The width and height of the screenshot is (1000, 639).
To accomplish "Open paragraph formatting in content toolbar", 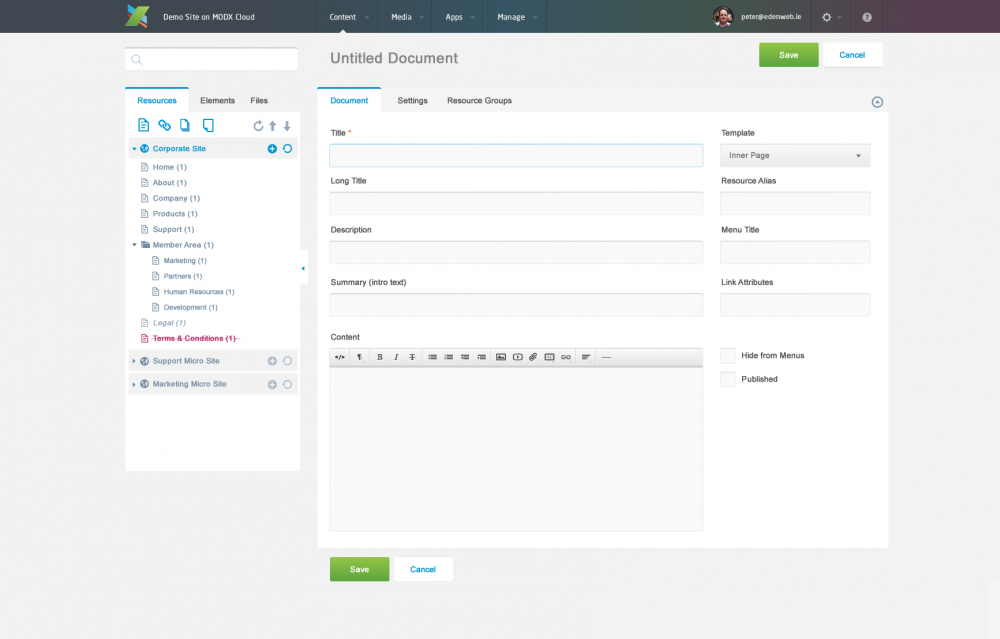I will click(x=360, y=357).
